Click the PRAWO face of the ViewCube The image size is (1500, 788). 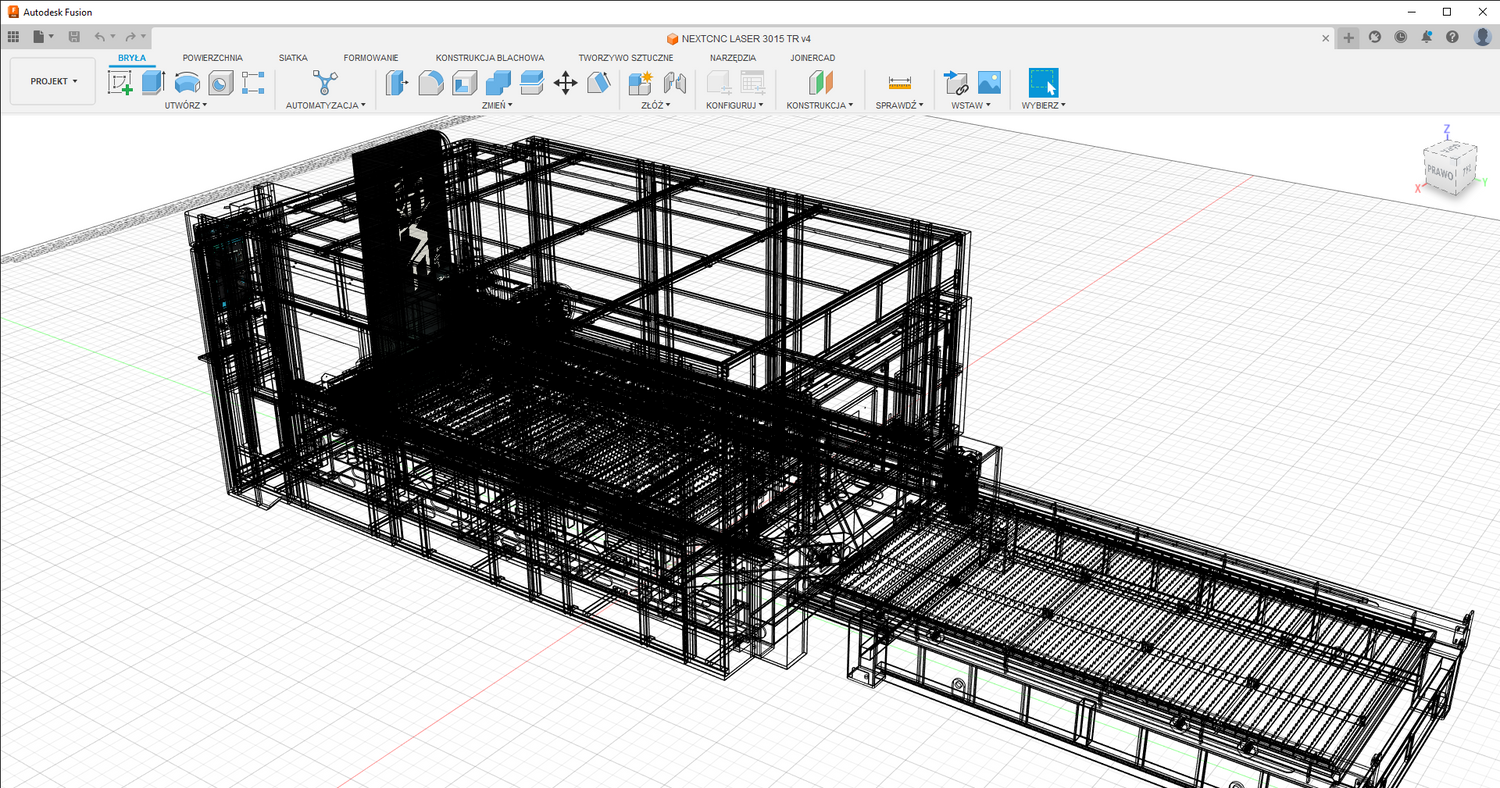tap(1441, 172)
